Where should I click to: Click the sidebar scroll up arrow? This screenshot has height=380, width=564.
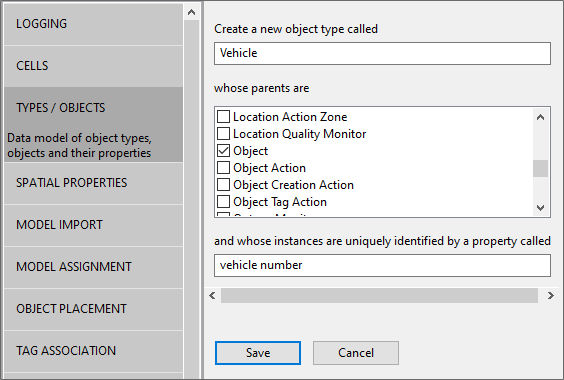(191, 13)
